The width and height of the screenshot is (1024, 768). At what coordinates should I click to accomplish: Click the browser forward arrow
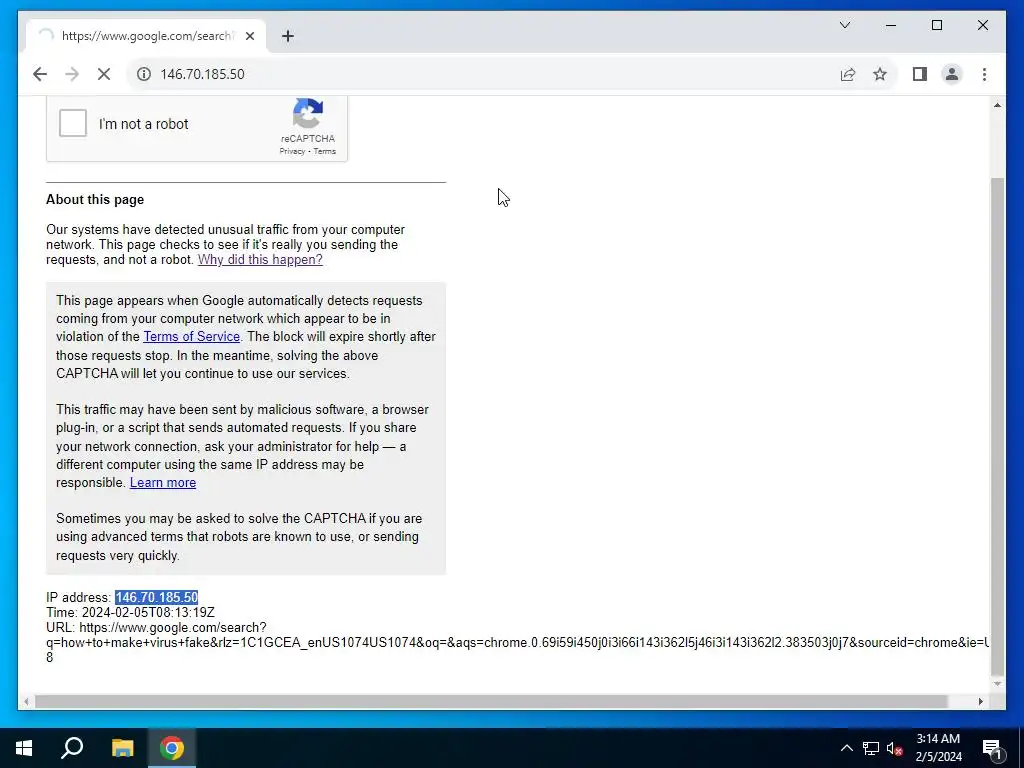[x=72, y=74]
